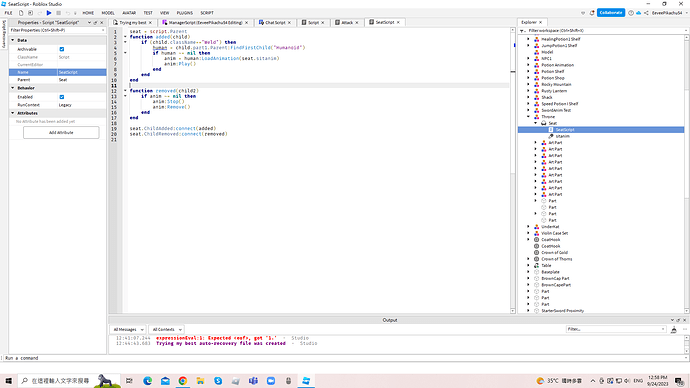Collapse the Behavior properties section

click(13, 88)
